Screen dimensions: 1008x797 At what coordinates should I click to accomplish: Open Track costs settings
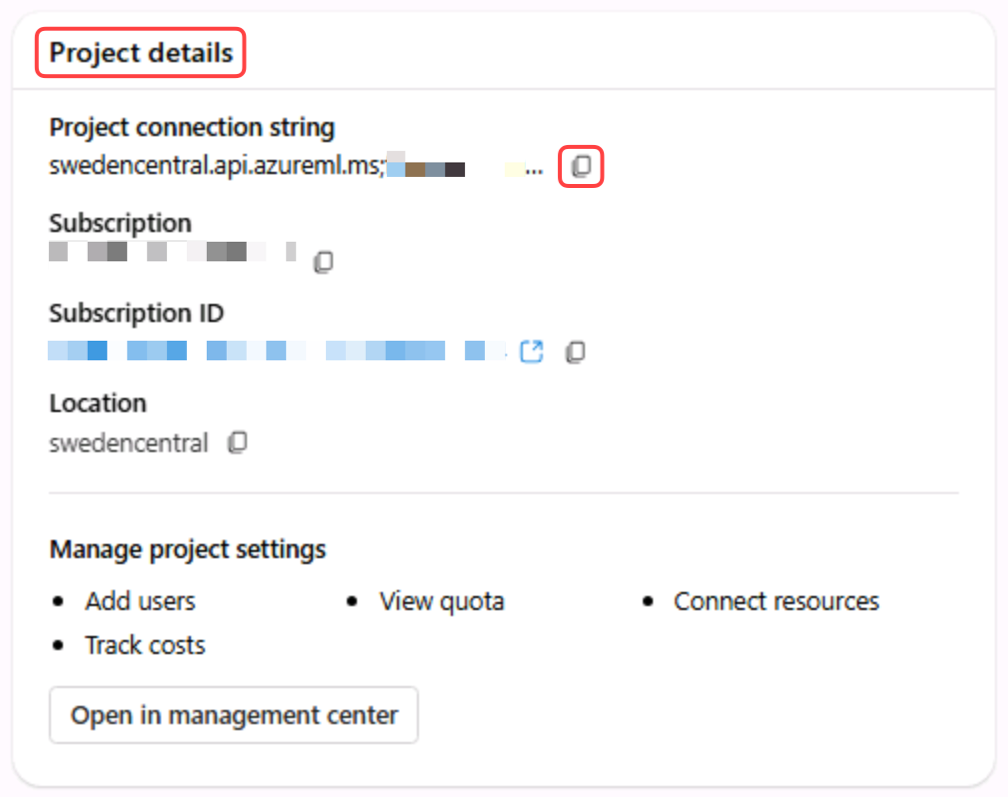pyautogui.click(x=143, y=645)
